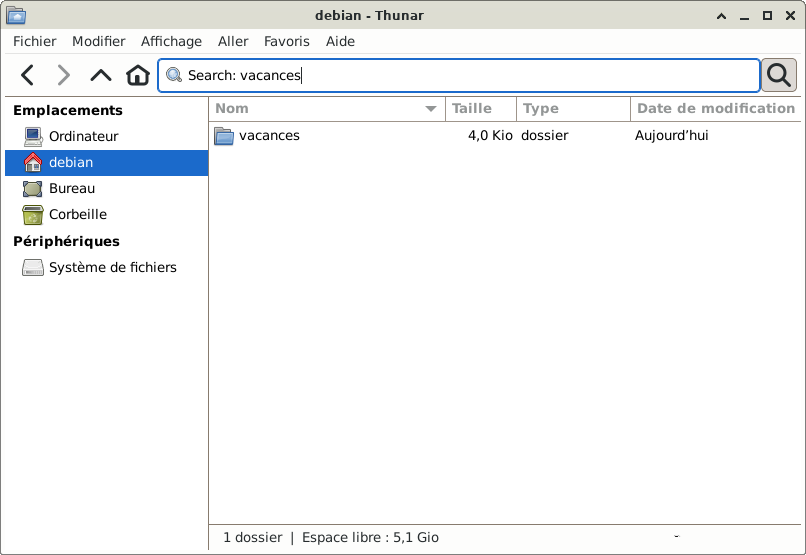
Task: Click the red house icon beside debian
Action: coord(33,162)
